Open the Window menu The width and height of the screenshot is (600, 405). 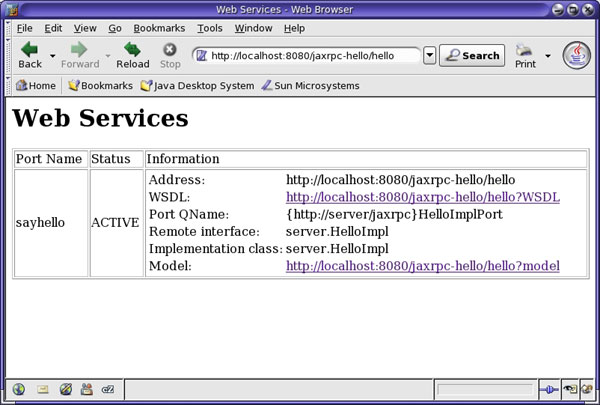pos(253,28)
